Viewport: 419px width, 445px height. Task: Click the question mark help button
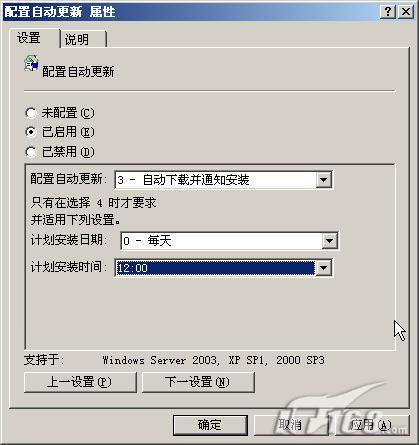coord(388,12)
